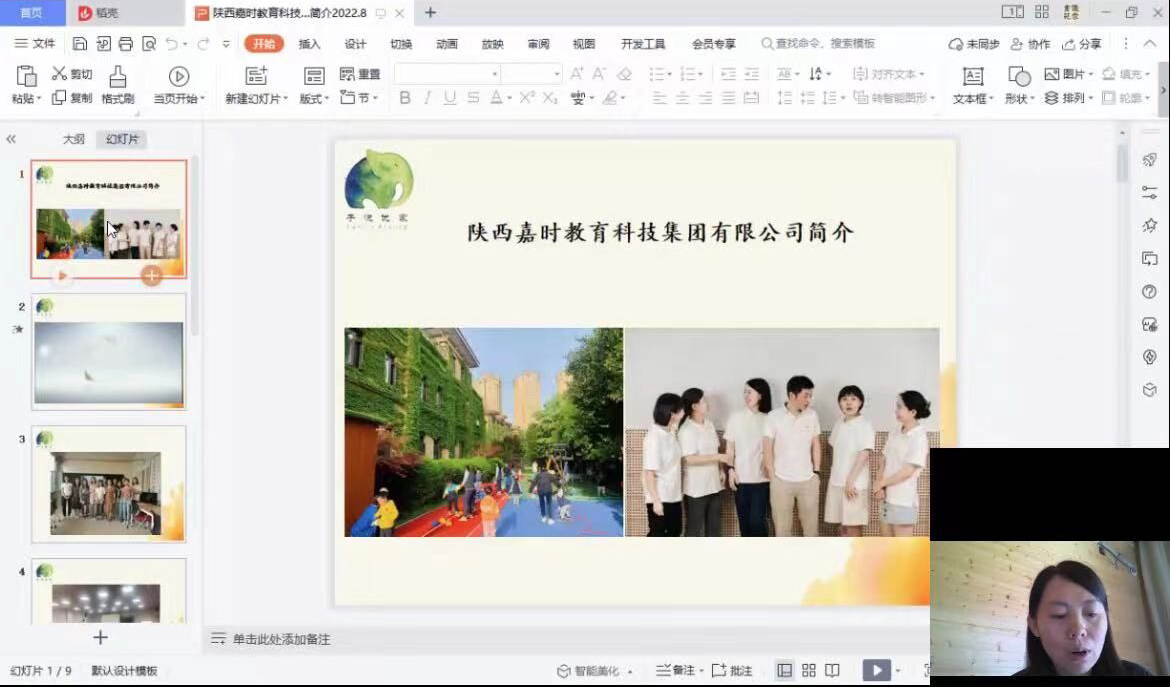This screenshot has width=1170, height=687.
Task: Switch to the Insert (插入) ribbon tab
Action: click(x=309, y=44)
